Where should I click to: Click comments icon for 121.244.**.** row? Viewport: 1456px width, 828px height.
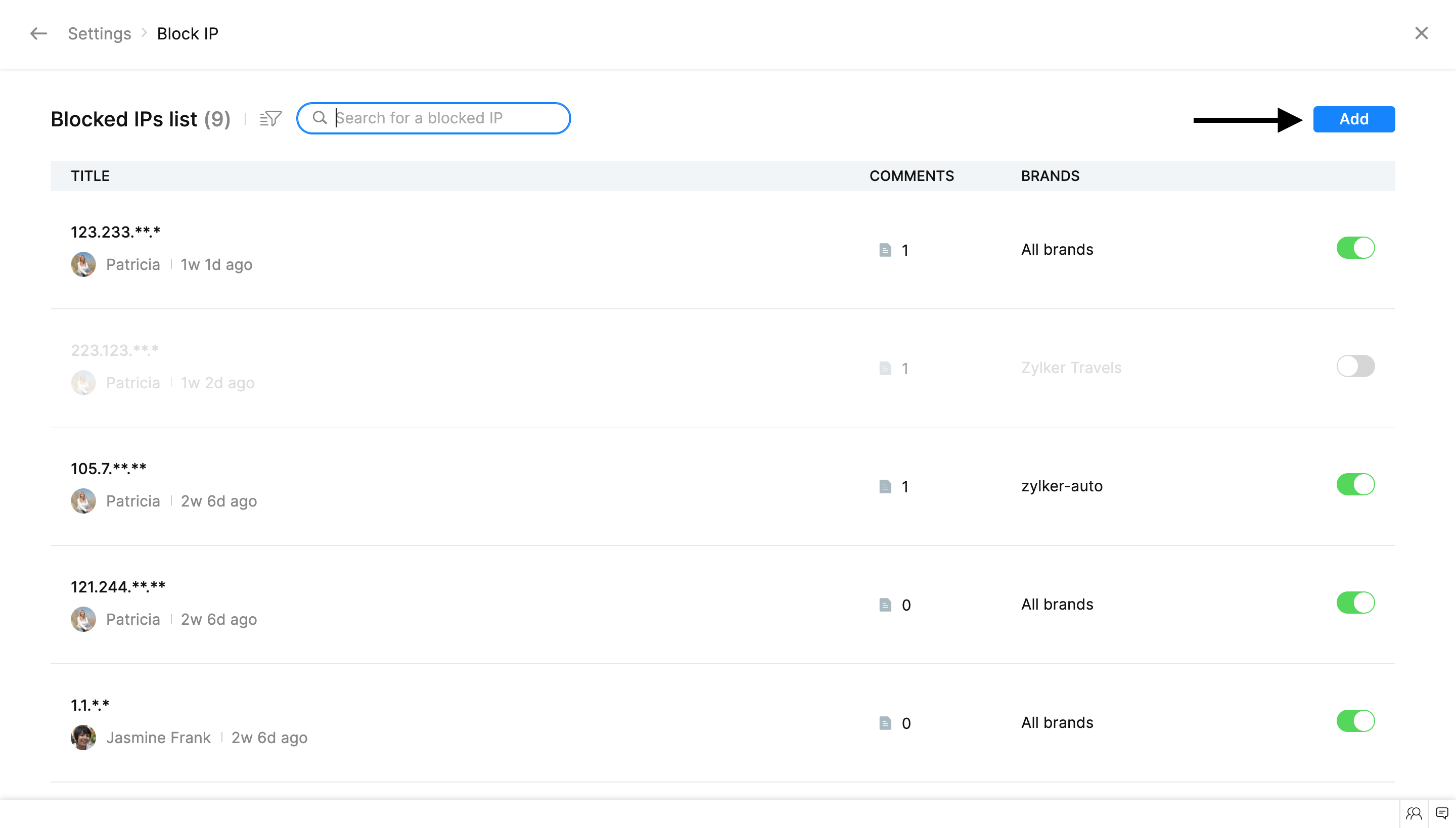pos(885,605)
